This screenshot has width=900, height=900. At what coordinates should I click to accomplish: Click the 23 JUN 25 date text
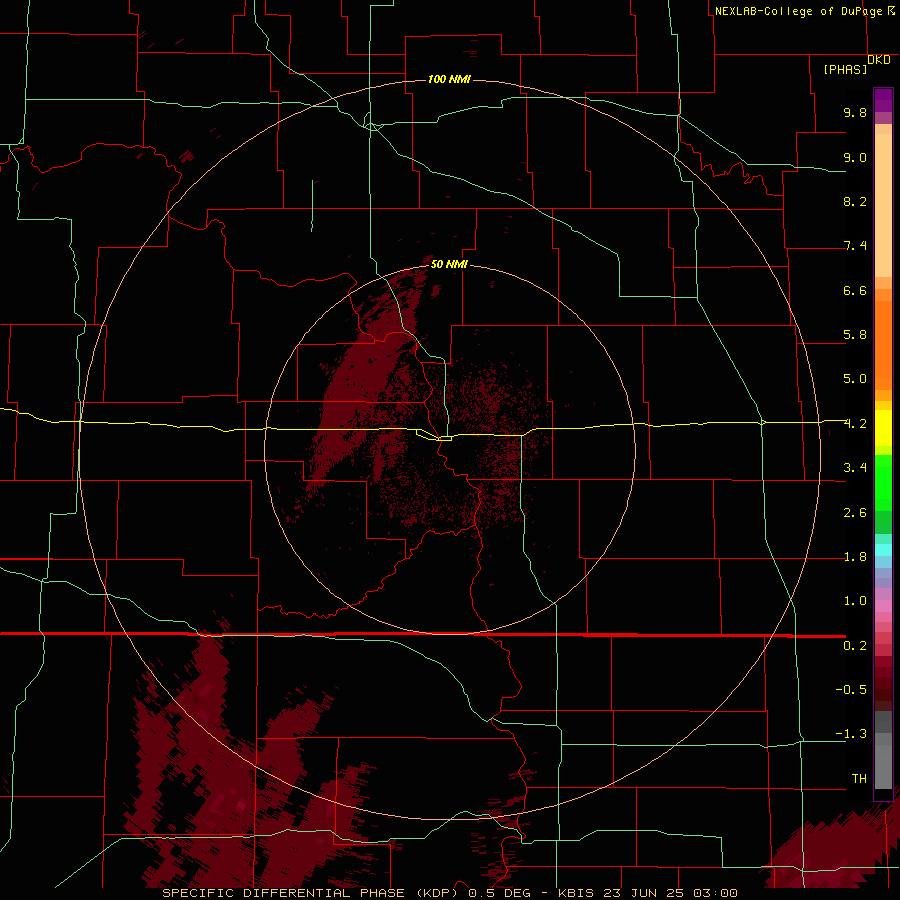645,893
